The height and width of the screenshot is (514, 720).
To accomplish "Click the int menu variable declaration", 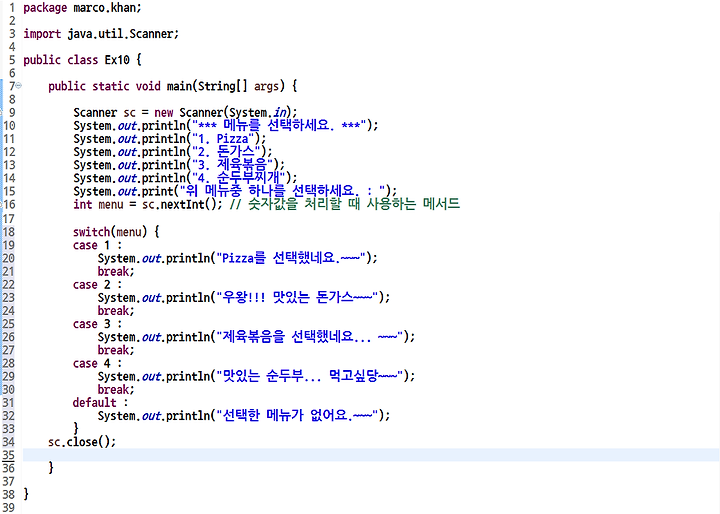I will pos(98,204).
